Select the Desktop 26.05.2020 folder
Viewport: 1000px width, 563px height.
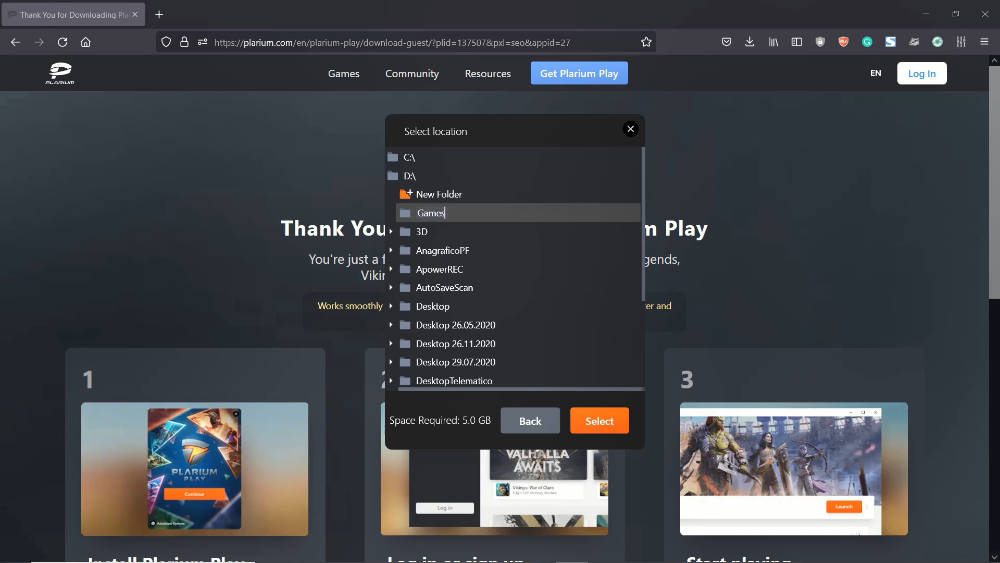[x=455, y=325]
